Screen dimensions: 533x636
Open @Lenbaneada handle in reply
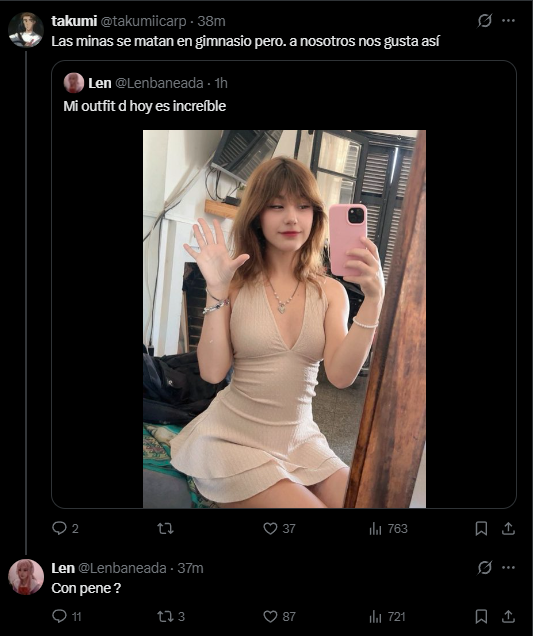[122, 568]
